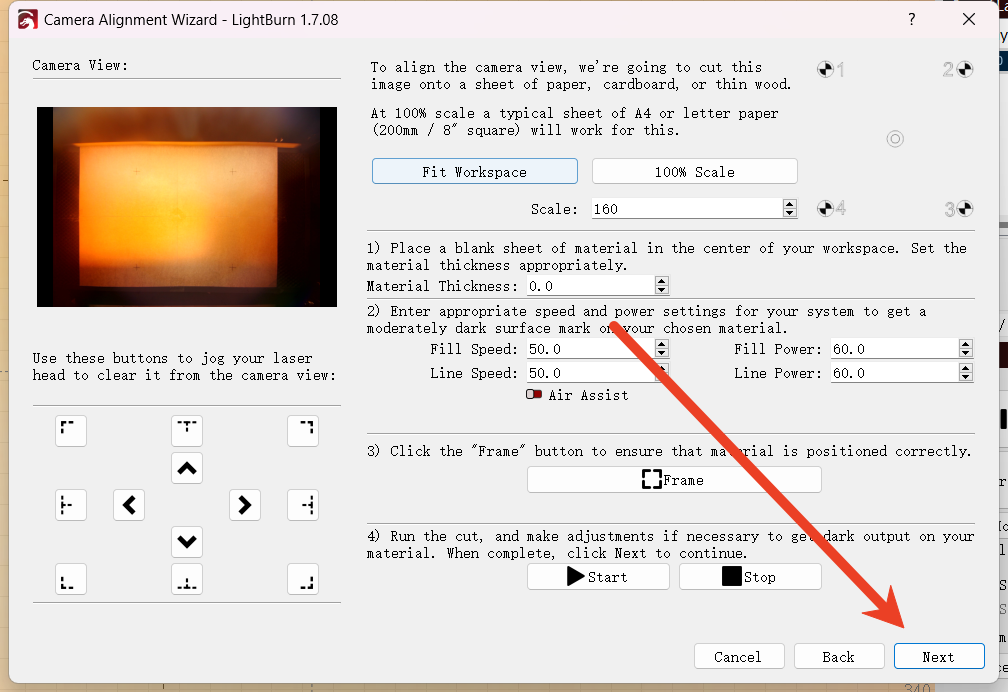Screen dimensions: 1008x692
Task: Jog laser up with arrow button
Action: click(x=187, y=468)
